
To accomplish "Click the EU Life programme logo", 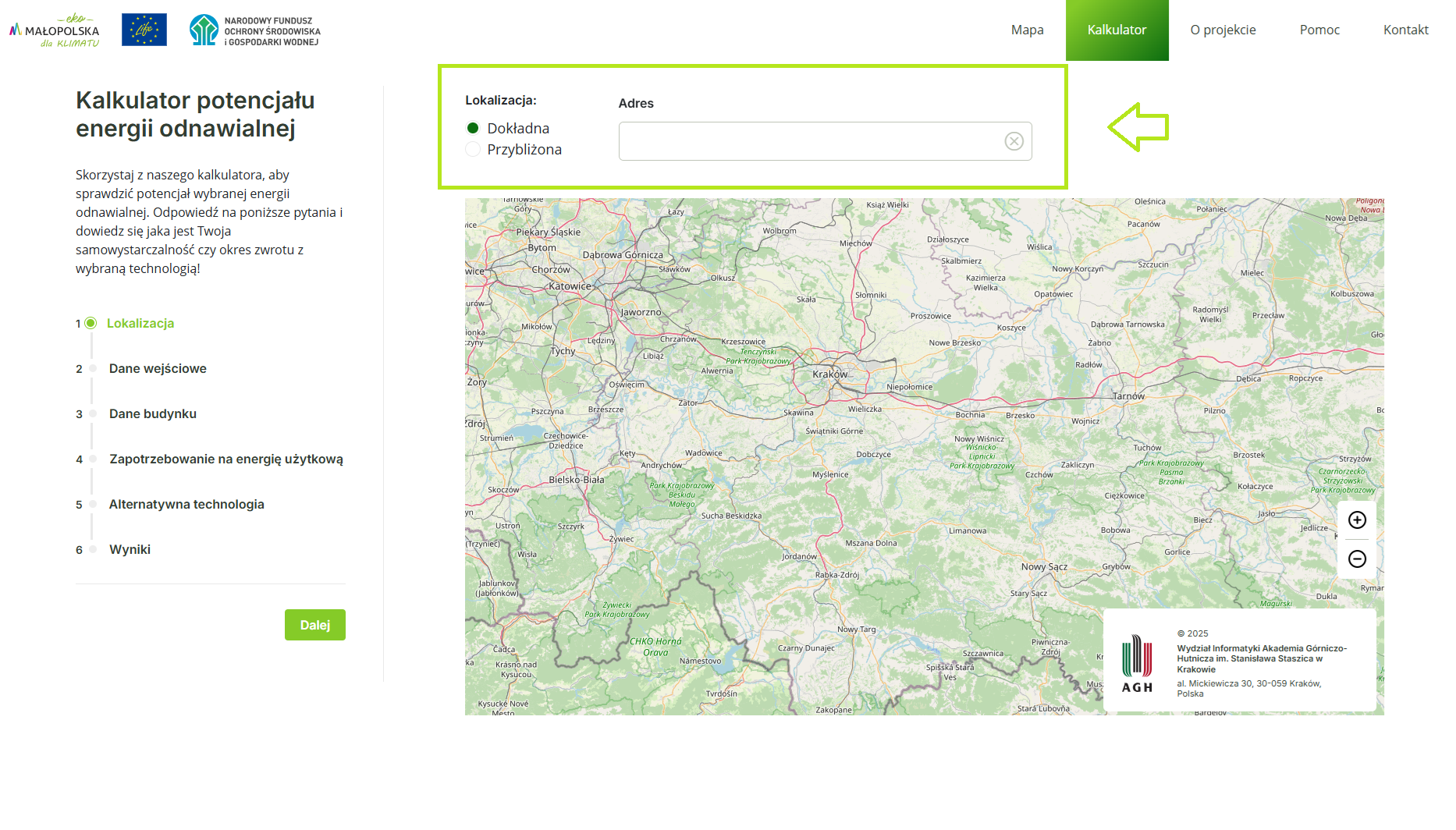I will (144, 30).
